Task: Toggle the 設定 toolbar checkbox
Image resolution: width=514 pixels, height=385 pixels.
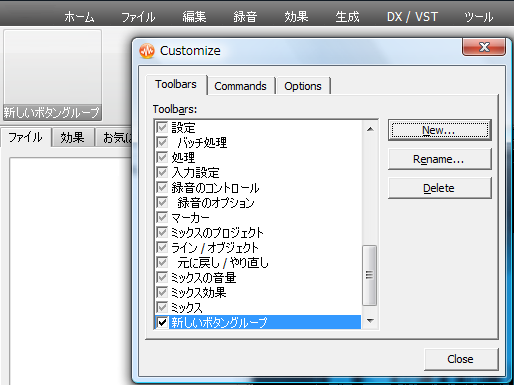Action: pos(162,127)
